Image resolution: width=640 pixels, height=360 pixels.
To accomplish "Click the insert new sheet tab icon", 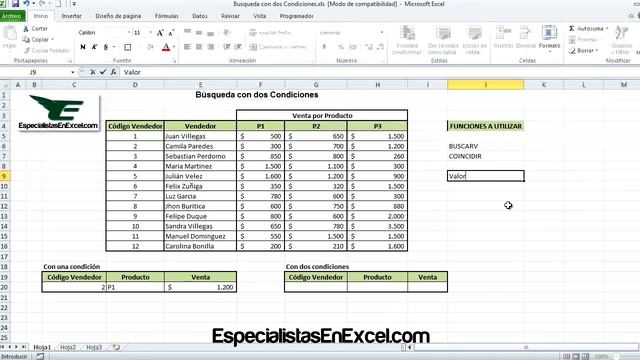I will [116, 347].
